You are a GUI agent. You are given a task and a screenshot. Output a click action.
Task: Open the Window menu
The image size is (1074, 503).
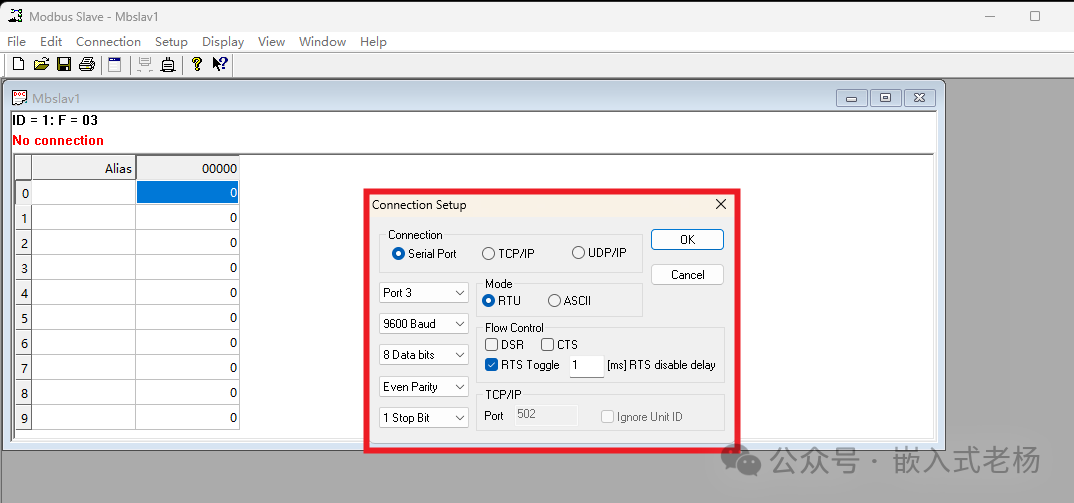click(323, 42)
